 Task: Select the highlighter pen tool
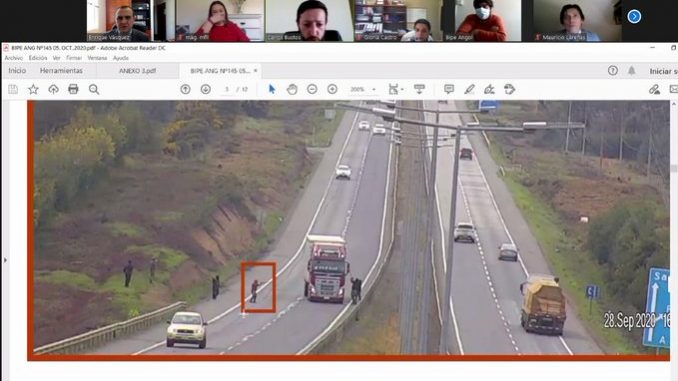coord(469,90)
